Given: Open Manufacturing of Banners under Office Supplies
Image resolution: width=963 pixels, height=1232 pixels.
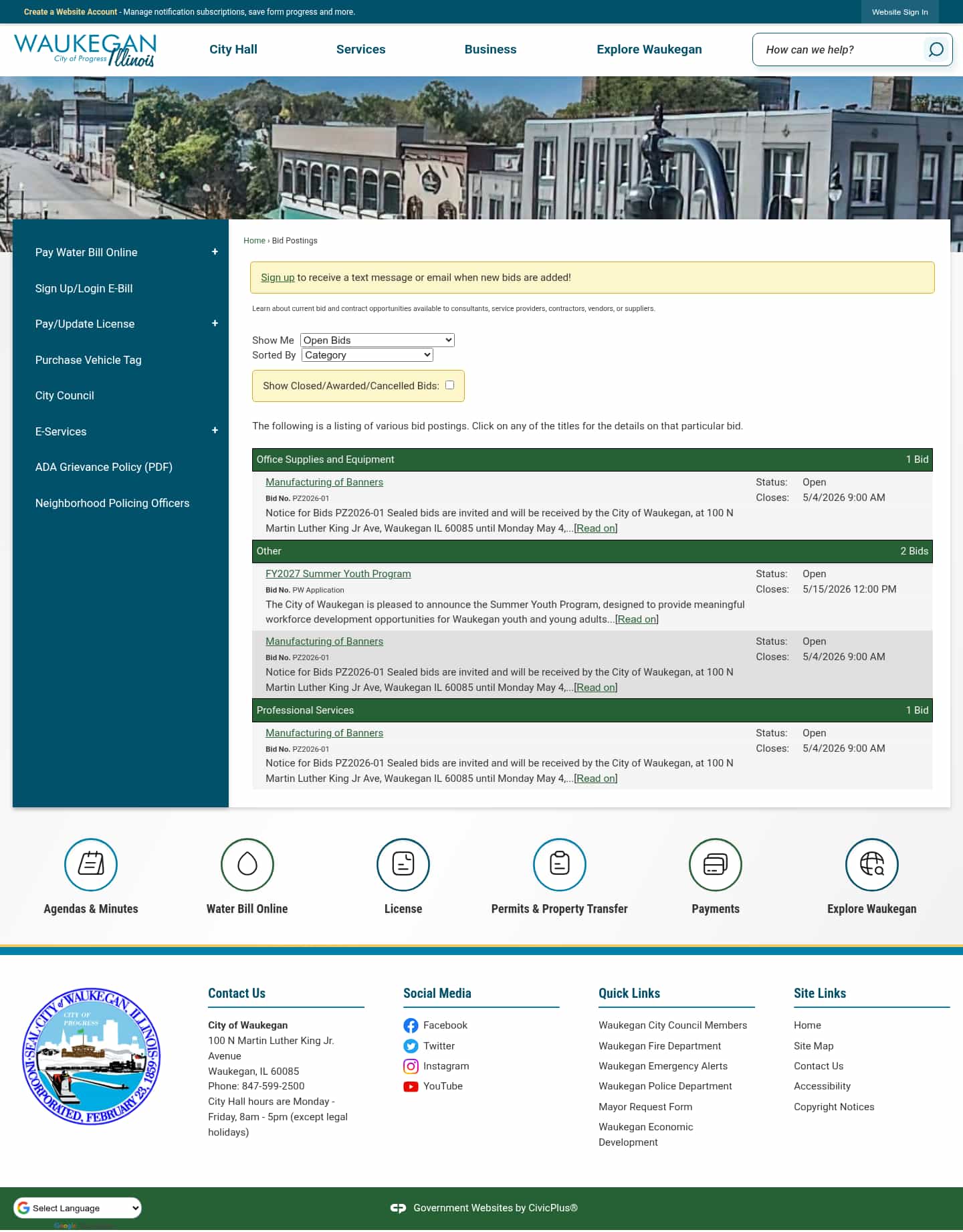Looking at the screenshot, I should (324, 482).
